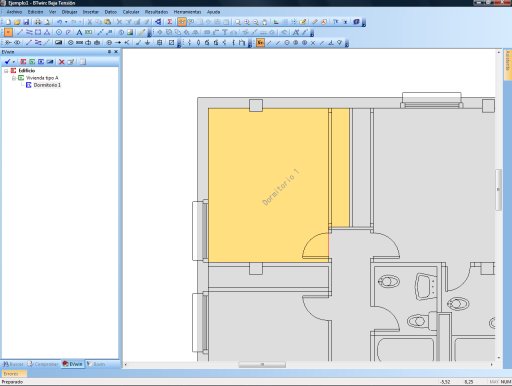Viewport: 512px width, 386px height.
Task: Click the red X delete icon in EView
Action: 61,62
